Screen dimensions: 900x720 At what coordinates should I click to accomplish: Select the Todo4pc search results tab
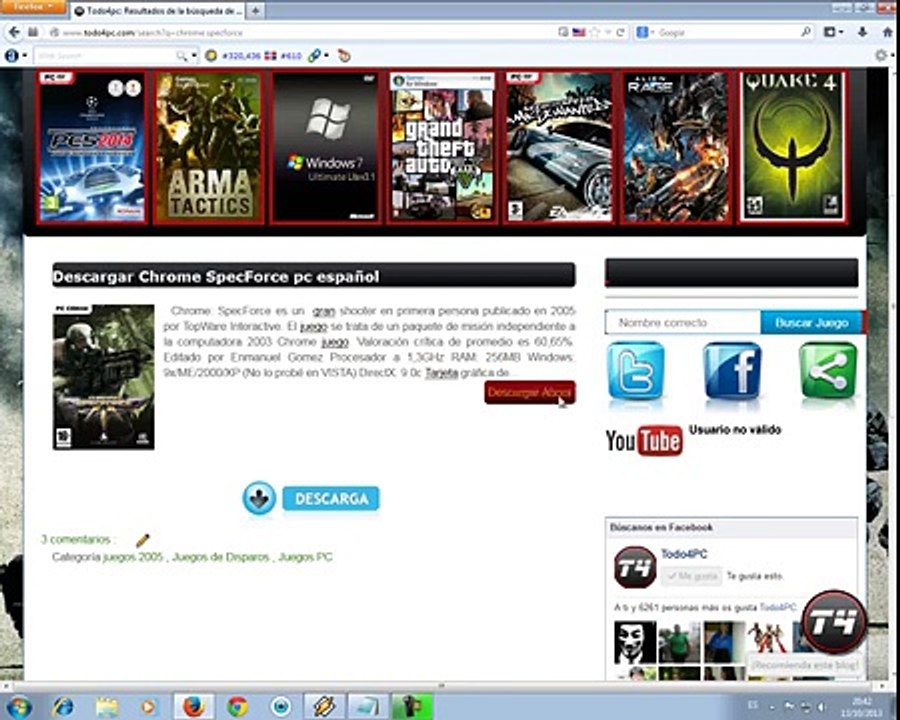pos(158,10)
